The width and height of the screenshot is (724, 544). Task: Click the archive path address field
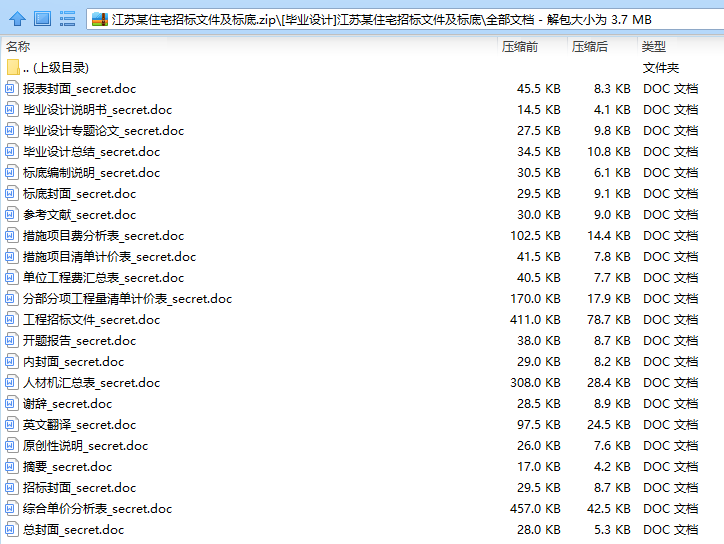tap(405, 19)
